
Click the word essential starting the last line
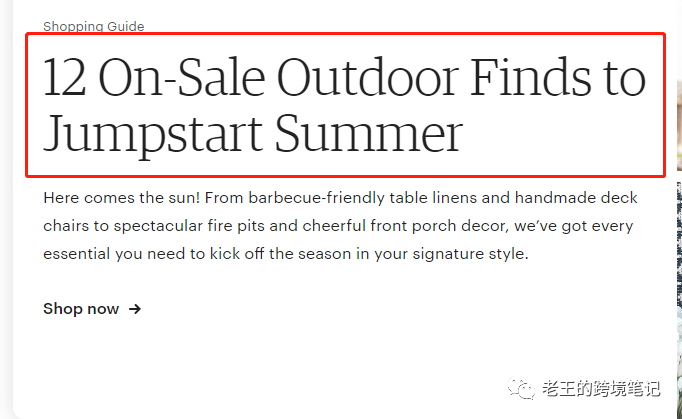[x=77, y=254]
